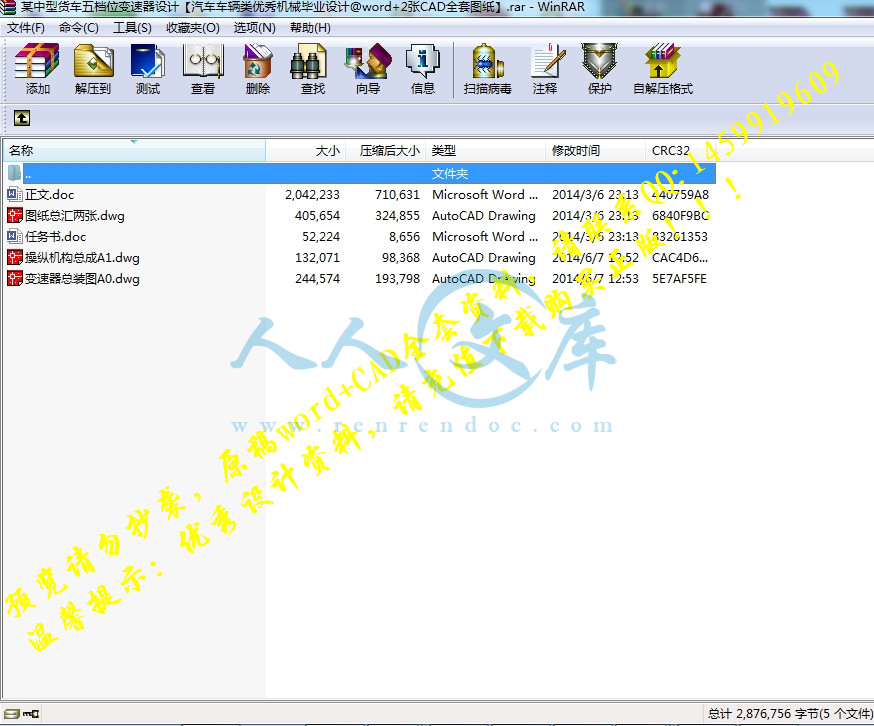Image resolution: width=874 pixels, height=726 pixels.
Task: Click the packed size 193,798
Action: [397, 278]
